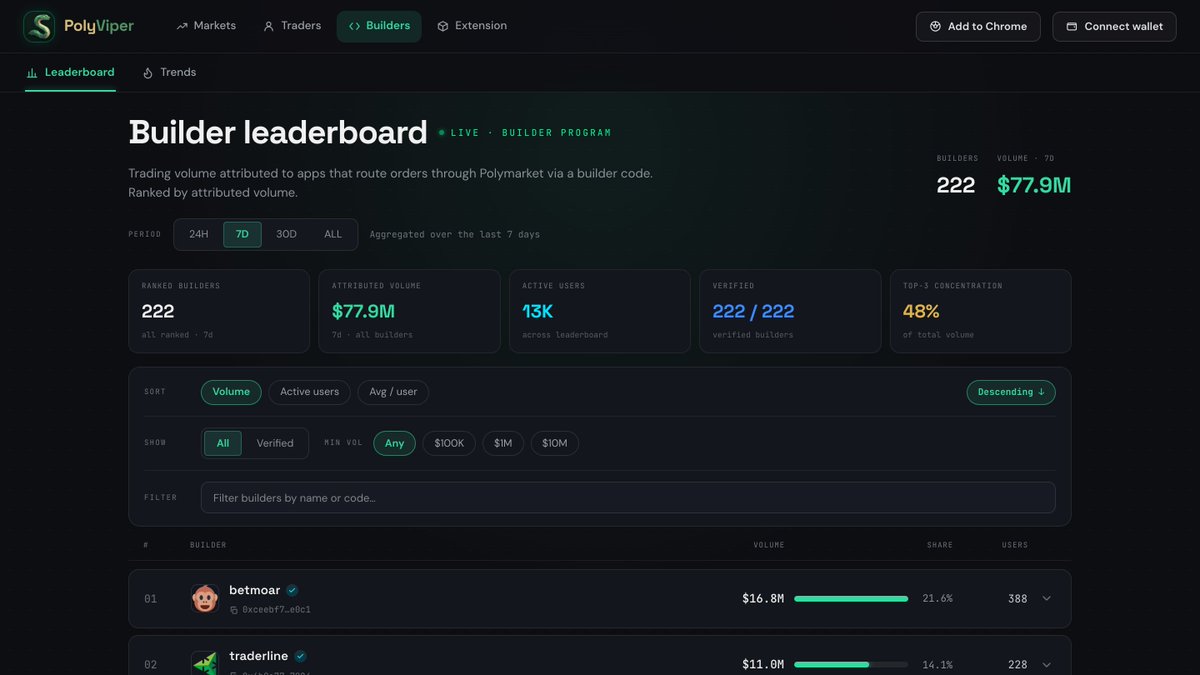Open the Extension page
The image size is (1200, 675).
point(472,26)
